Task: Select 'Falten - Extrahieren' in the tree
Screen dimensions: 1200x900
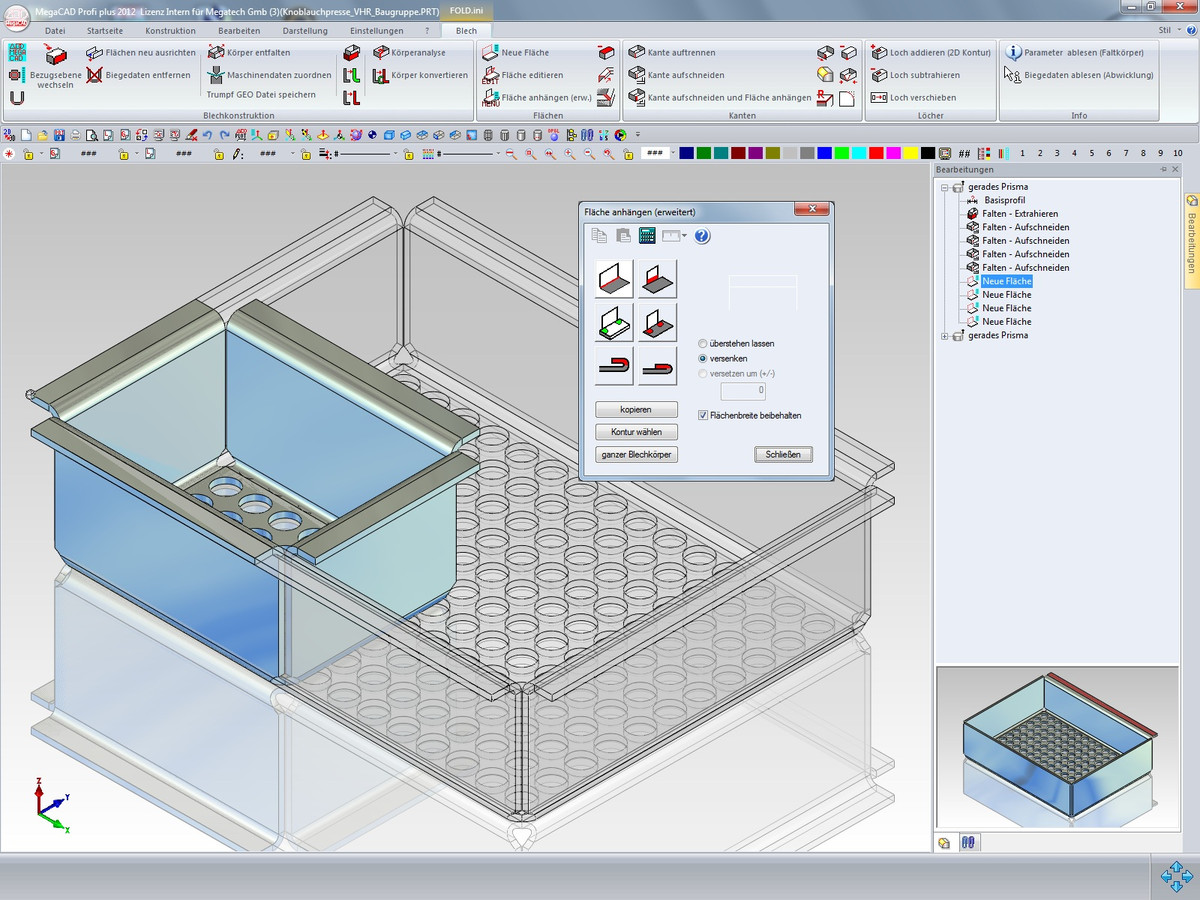Action: pos(1020,214)
